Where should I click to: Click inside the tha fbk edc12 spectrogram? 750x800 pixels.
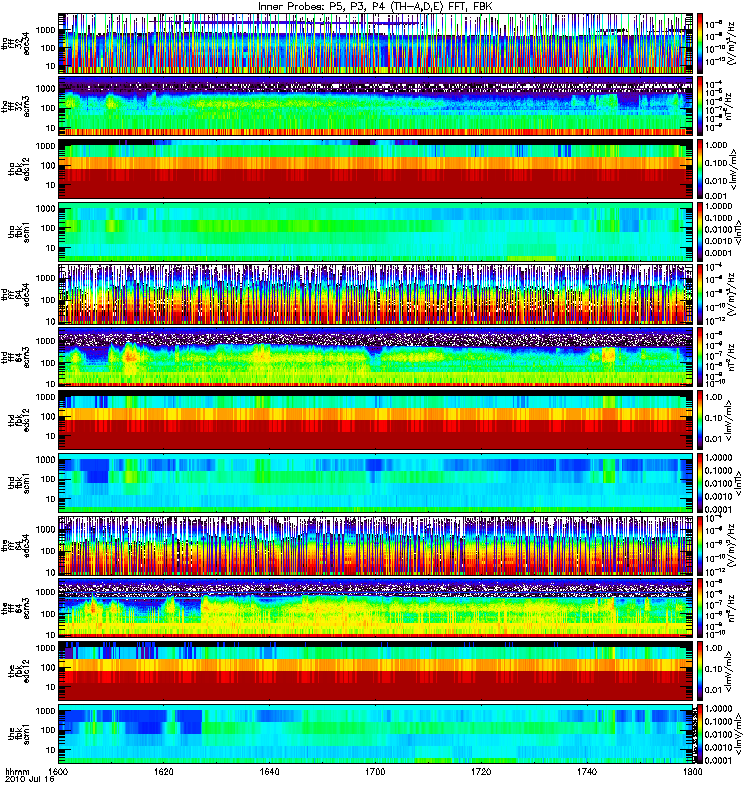[x=375, y=169]
